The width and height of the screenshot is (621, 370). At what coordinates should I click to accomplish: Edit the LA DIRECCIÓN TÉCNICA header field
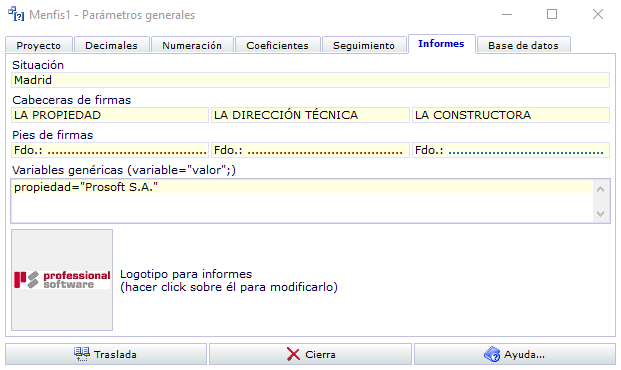point(310,115)
